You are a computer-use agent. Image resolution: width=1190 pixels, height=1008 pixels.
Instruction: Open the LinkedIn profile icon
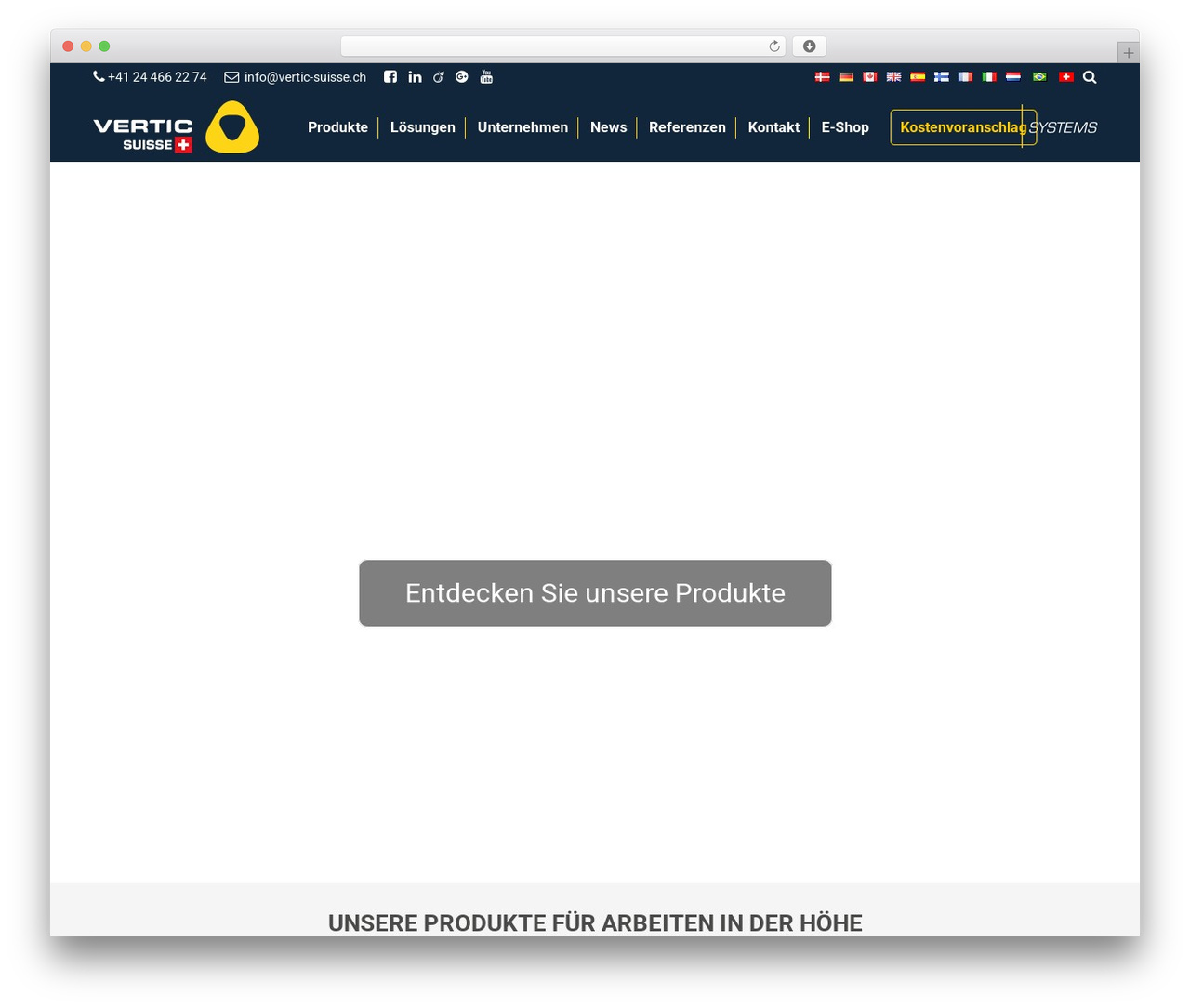click(x=415, y=77)
